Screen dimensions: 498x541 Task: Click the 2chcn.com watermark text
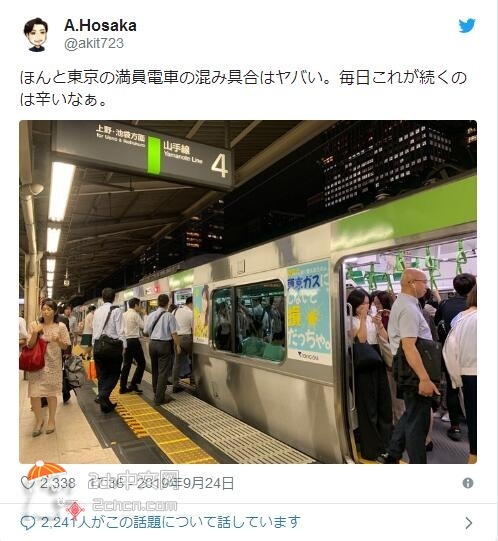[x=135, y=505]
